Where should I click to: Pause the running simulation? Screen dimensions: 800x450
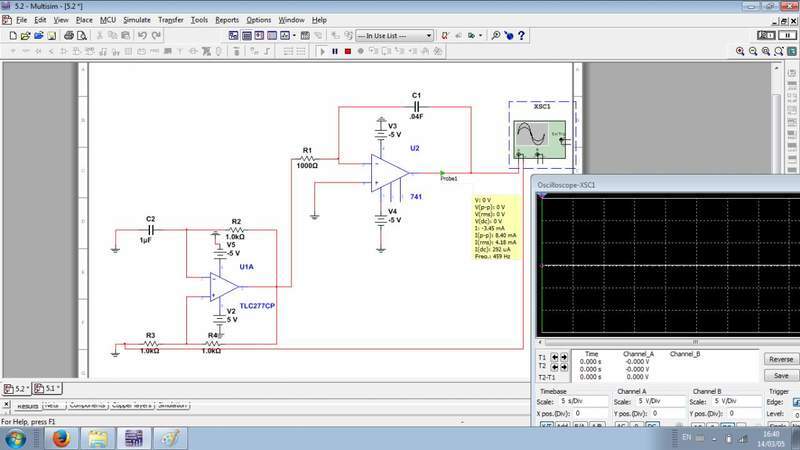click(335, 51)
